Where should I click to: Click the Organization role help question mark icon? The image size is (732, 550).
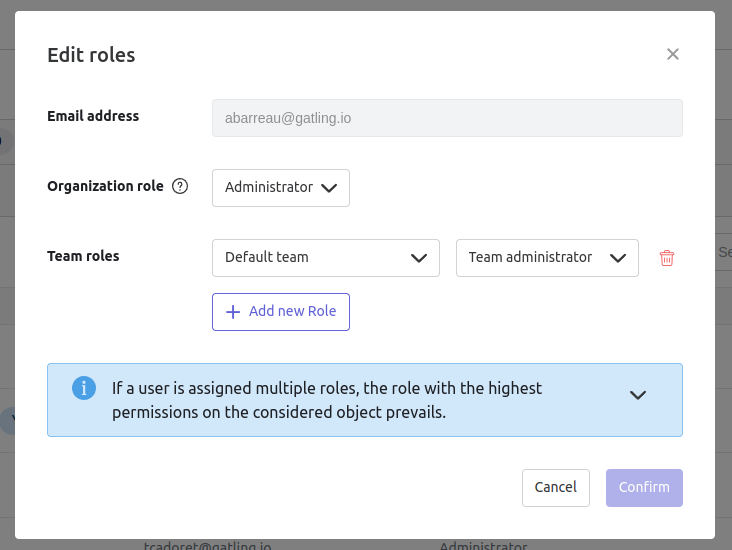180,186
